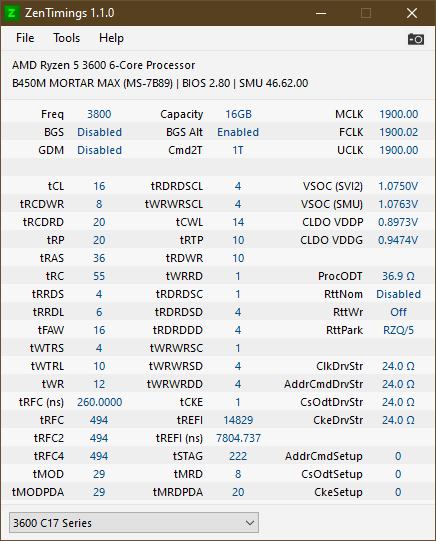Screen dimensions: 436x541
Task: Select the RttPark RZQ/5 value
Action: coord(398,330)
